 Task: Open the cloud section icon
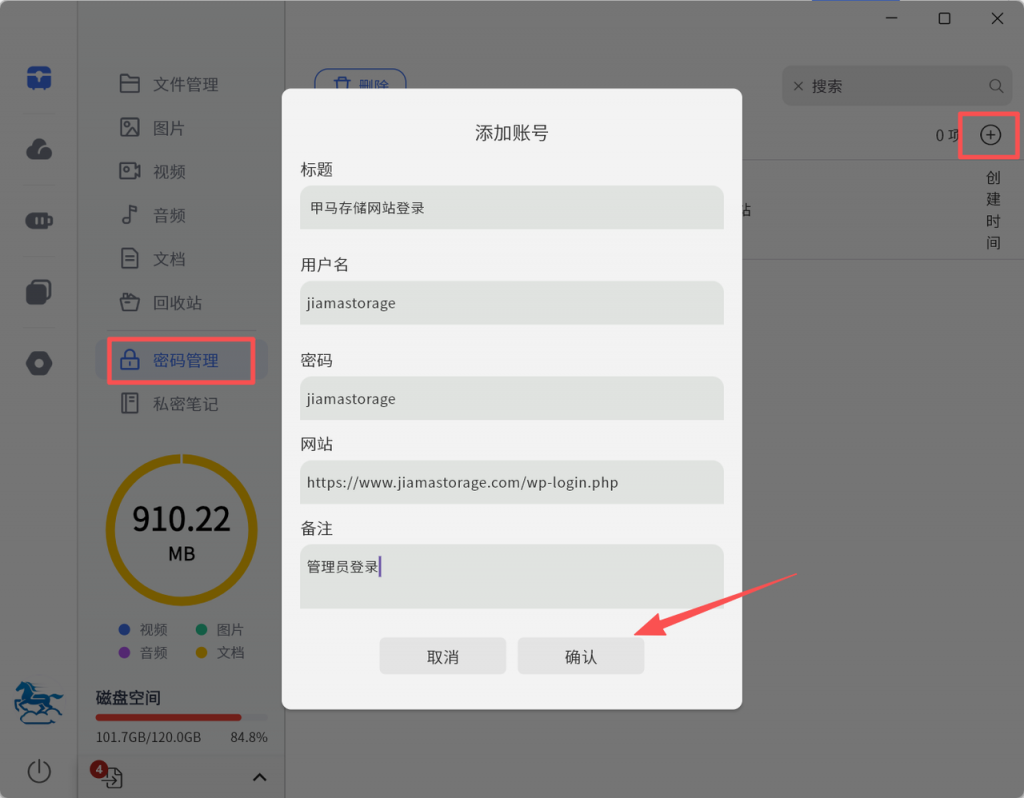(39, 150)
